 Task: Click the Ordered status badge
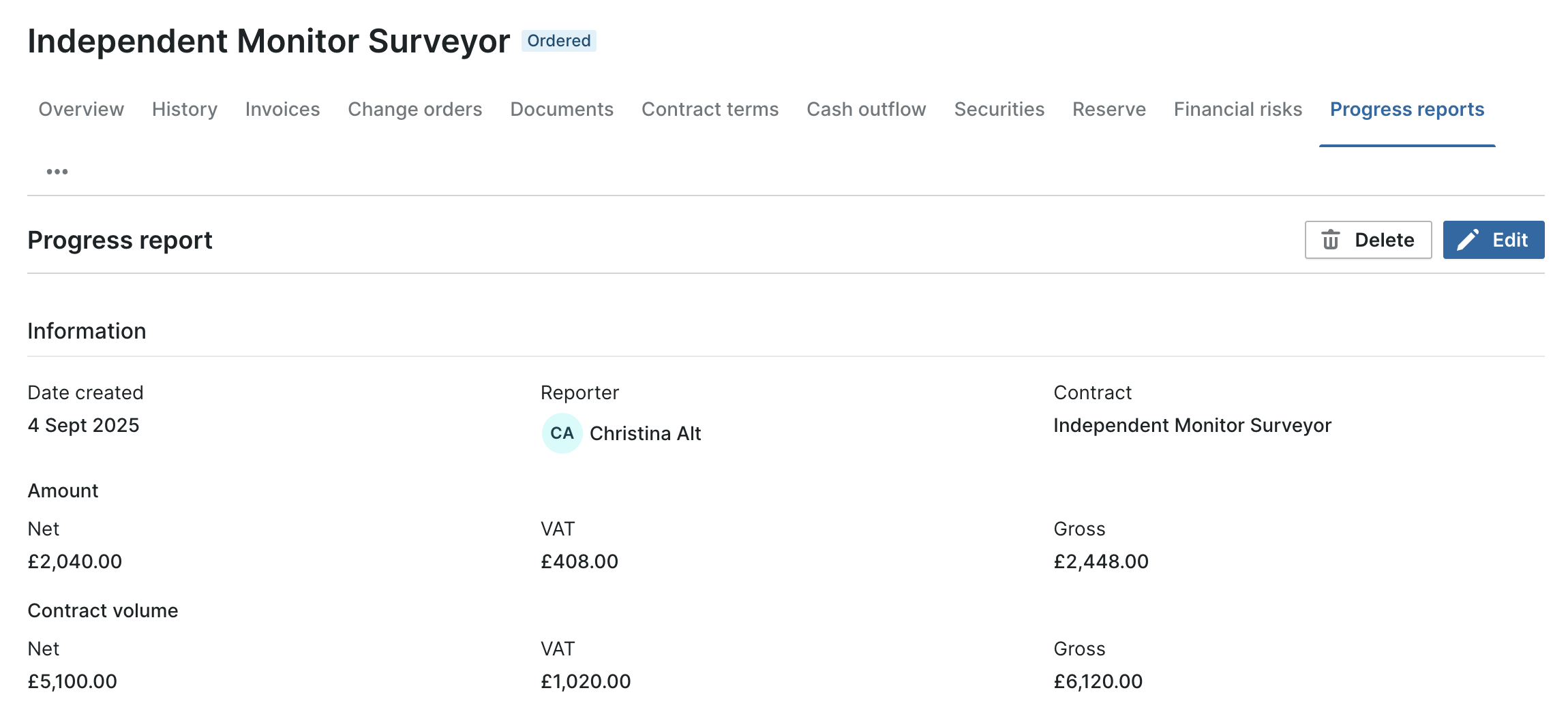tap(559, 41)
